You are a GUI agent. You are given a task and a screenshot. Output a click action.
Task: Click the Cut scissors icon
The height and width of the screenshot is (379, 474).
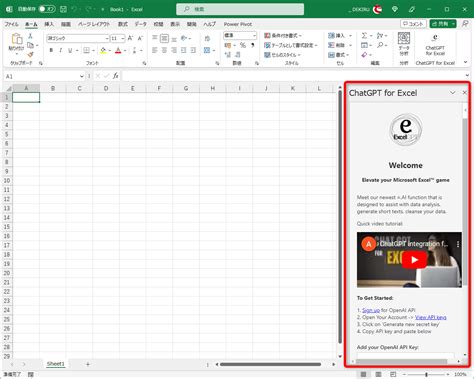[x=30, y=36]
